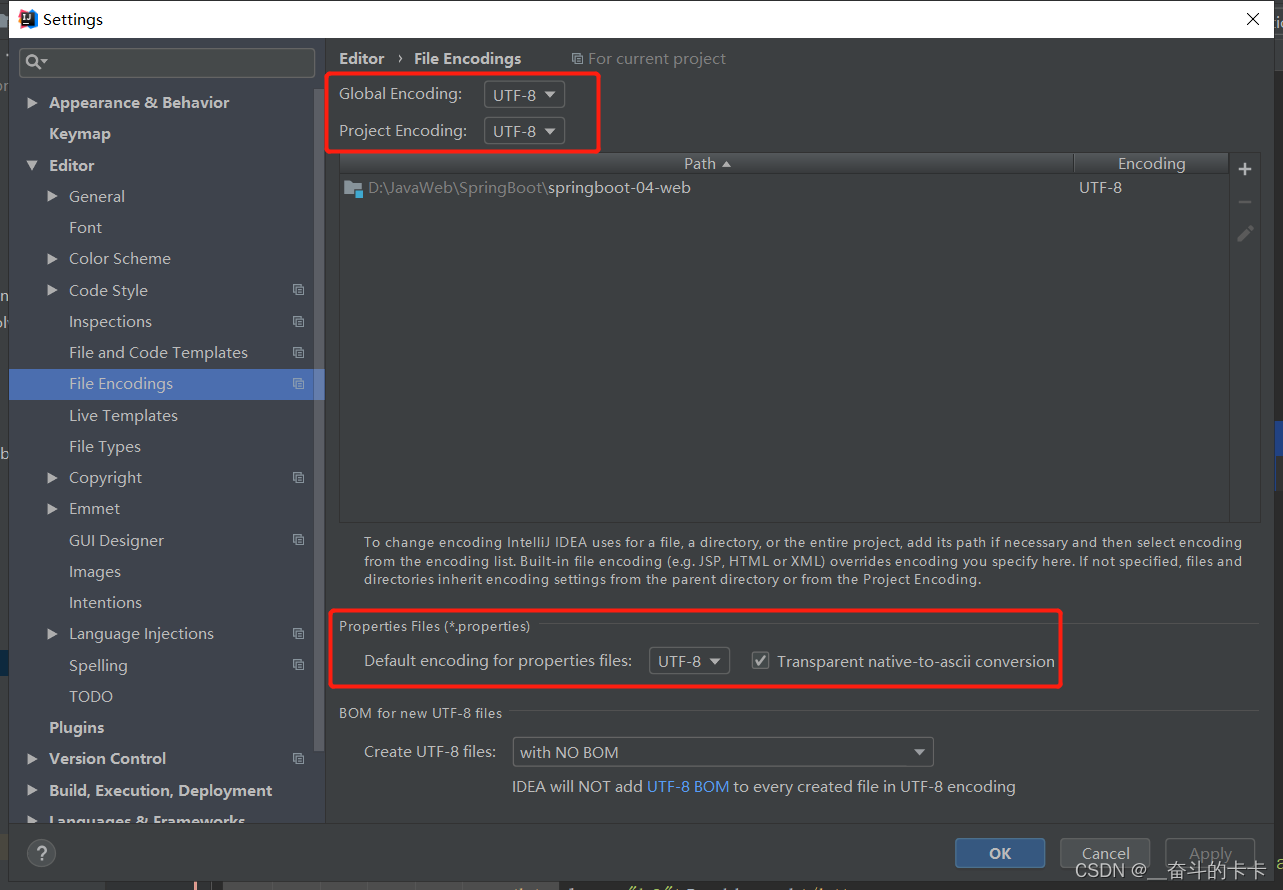Expand the Copyright node

(x=53, y=477)
